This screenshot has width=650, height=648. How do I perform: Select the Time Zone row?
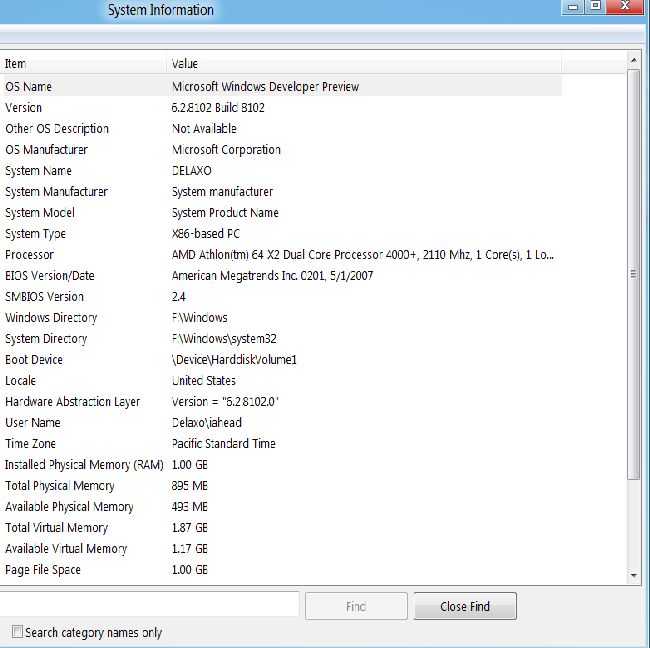click(x=283, y=444)
